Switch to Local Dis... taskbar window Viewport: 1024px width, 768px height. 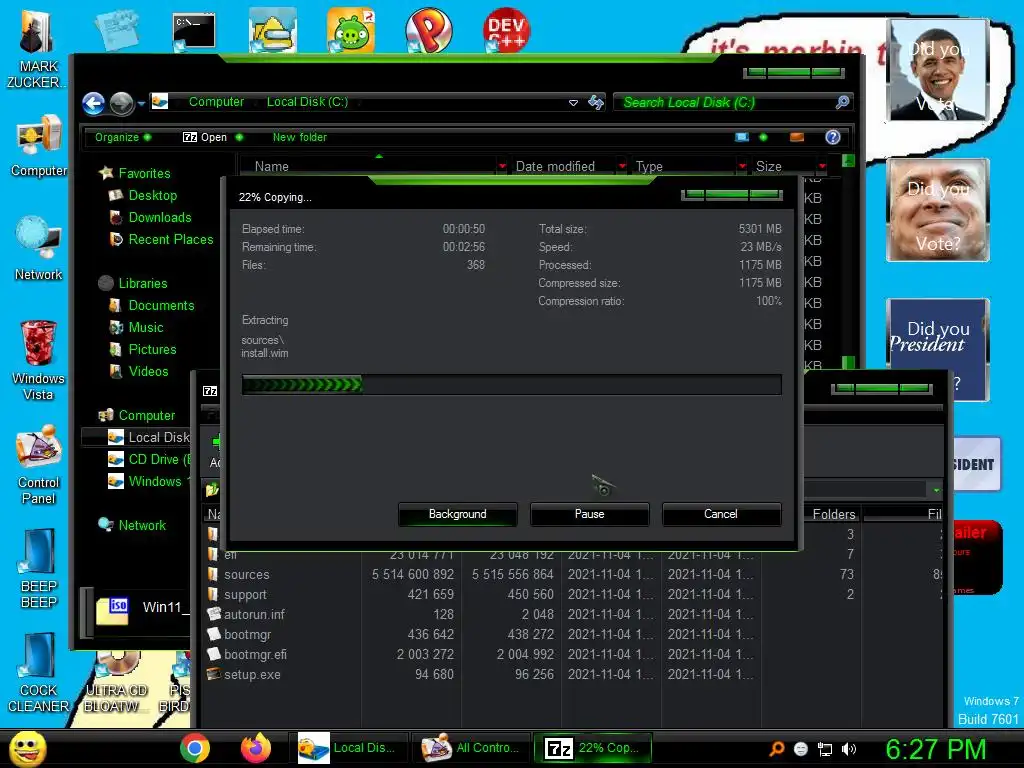point(348,748)
